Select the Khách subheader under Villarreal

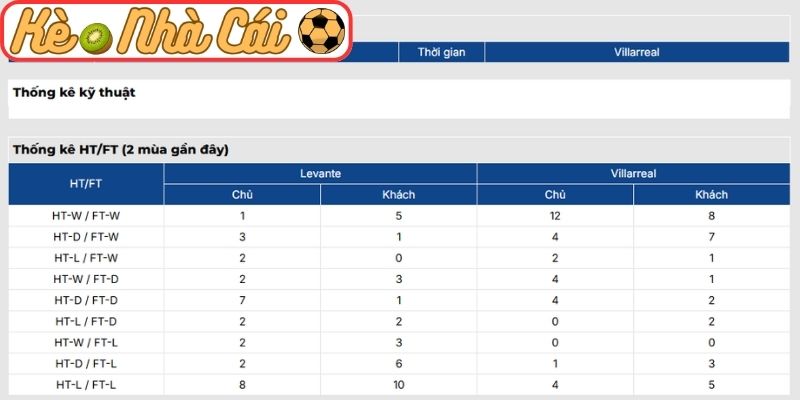pos(711,194)
